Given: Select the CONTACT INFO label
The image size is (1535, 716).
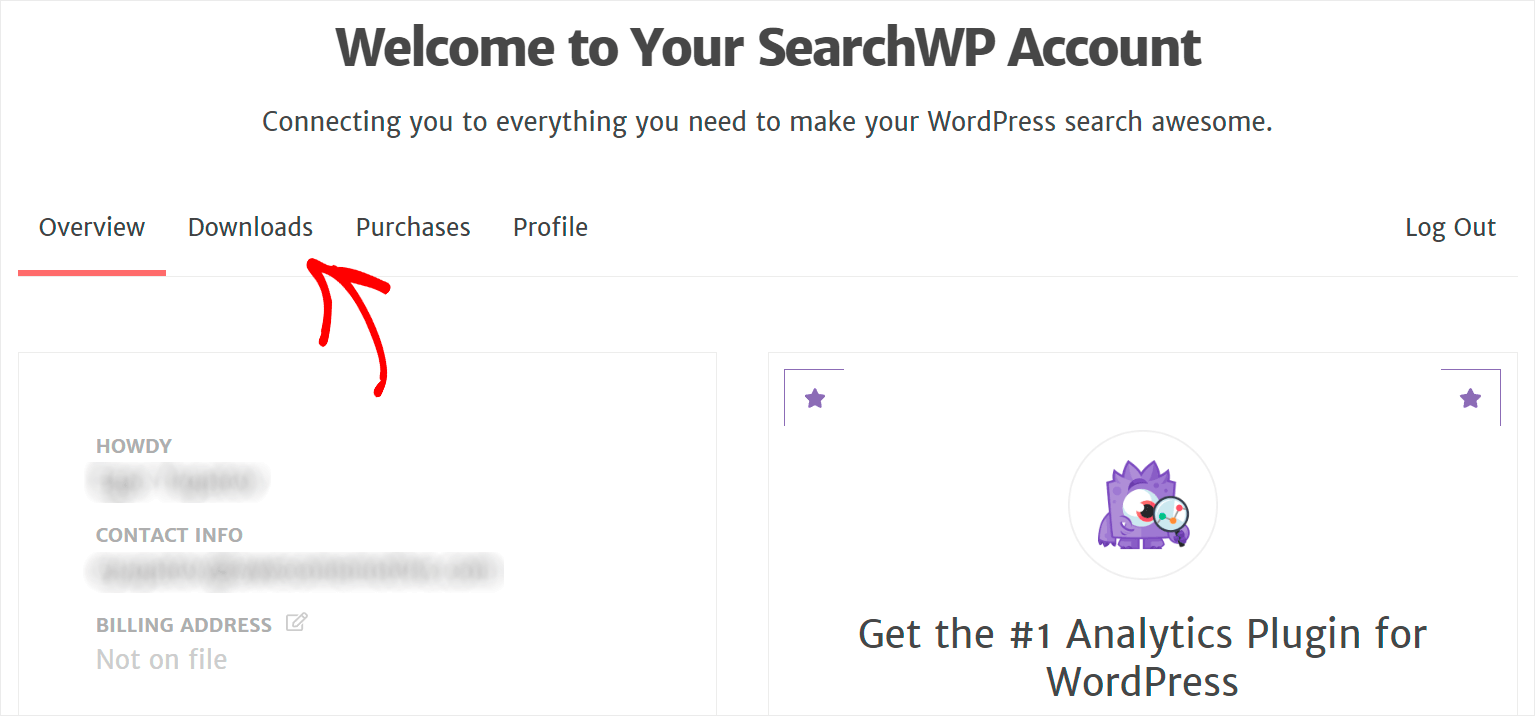Looking at the screenshot, I should (169, 535).
